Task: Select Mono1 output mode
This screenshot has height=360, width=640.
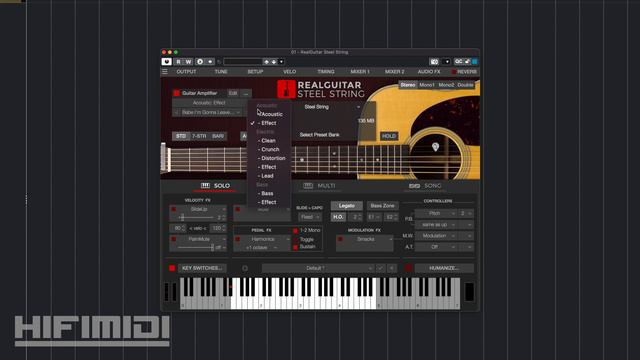Action: click(x=427, y=85)
